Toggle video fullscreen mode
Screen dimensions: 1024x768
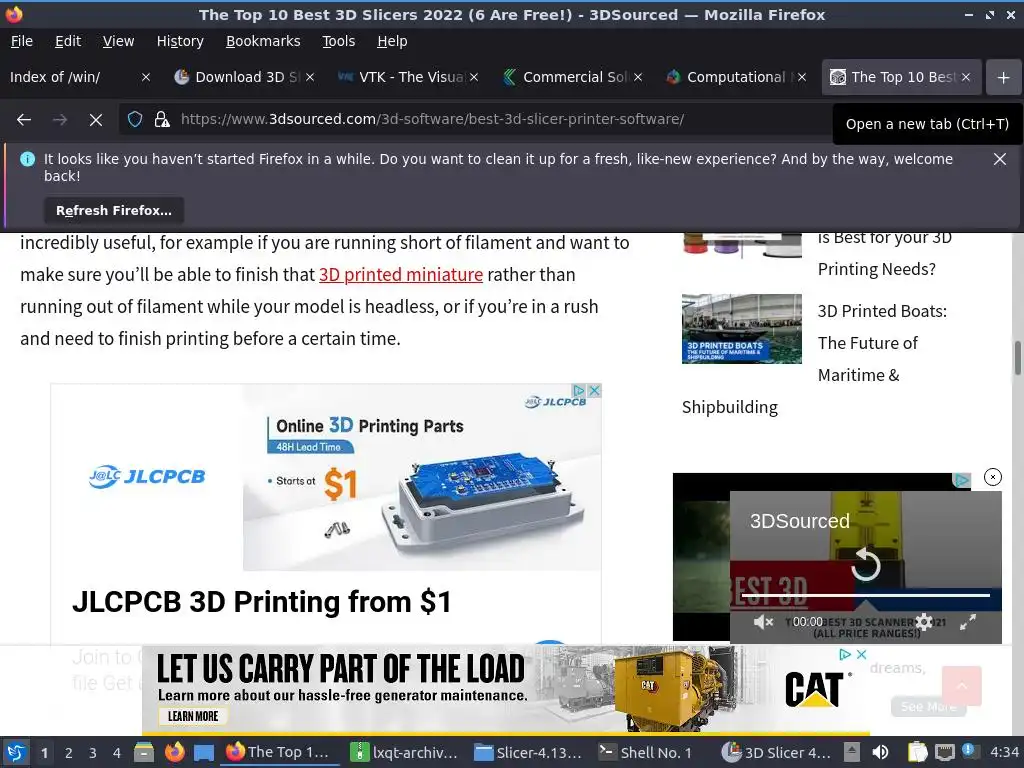tap(968, 622)
